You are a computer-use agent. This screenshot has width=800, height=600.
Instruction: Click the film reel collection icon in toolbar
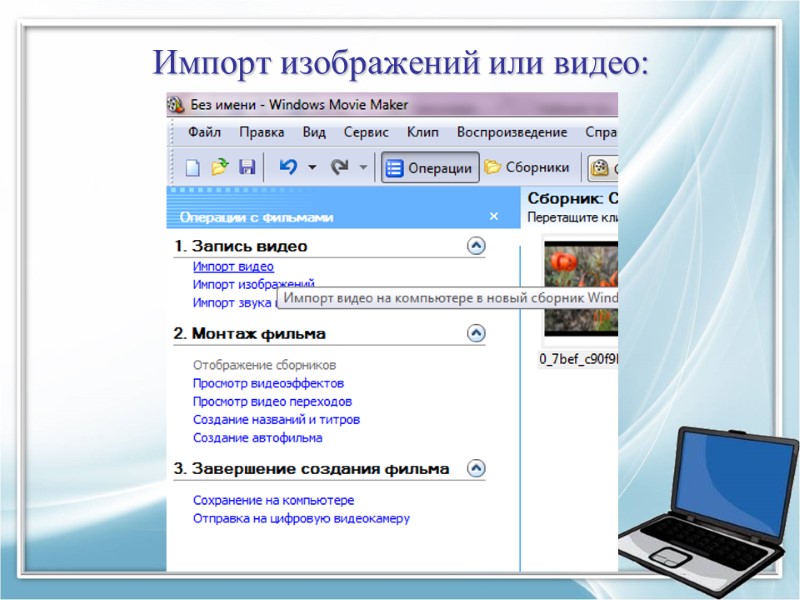(600, 168)
